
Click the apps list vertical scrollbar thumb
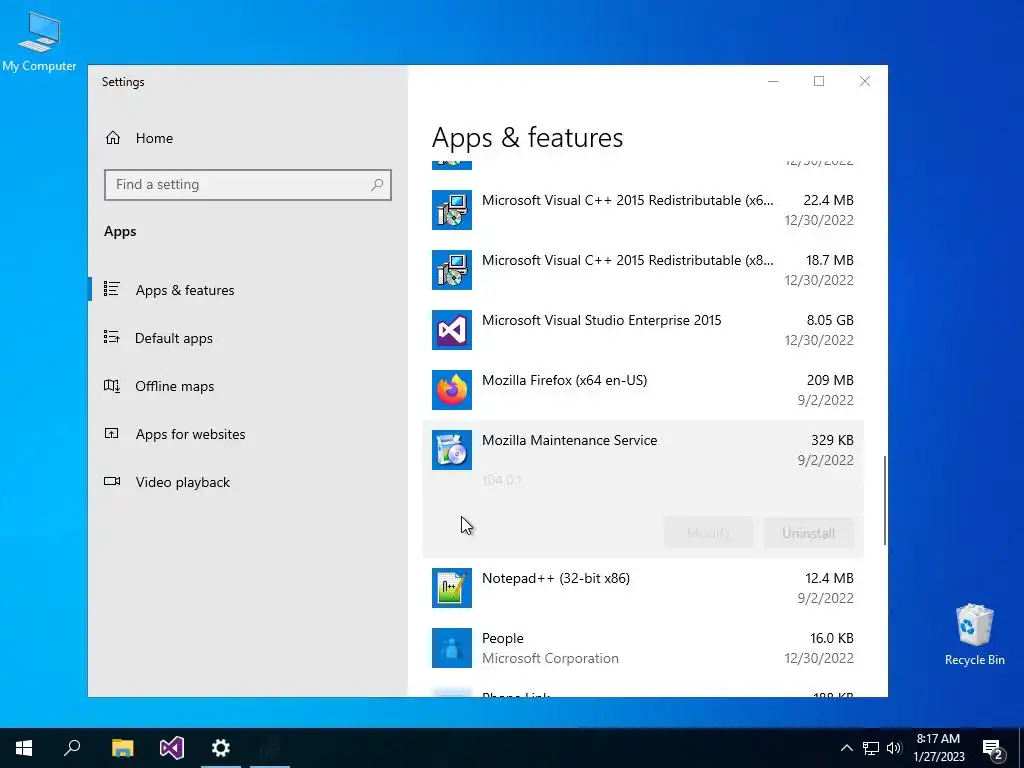point(885,500)
